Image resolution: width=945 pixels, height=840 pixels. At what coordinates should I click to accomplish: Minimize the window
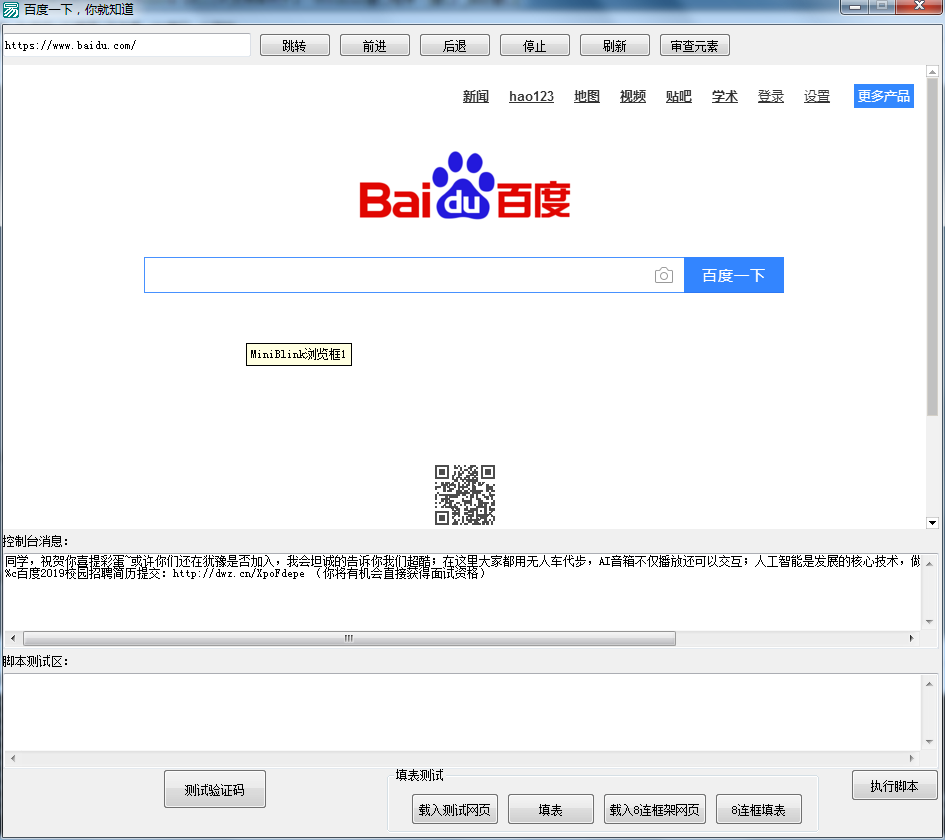[x=855, y=6]
